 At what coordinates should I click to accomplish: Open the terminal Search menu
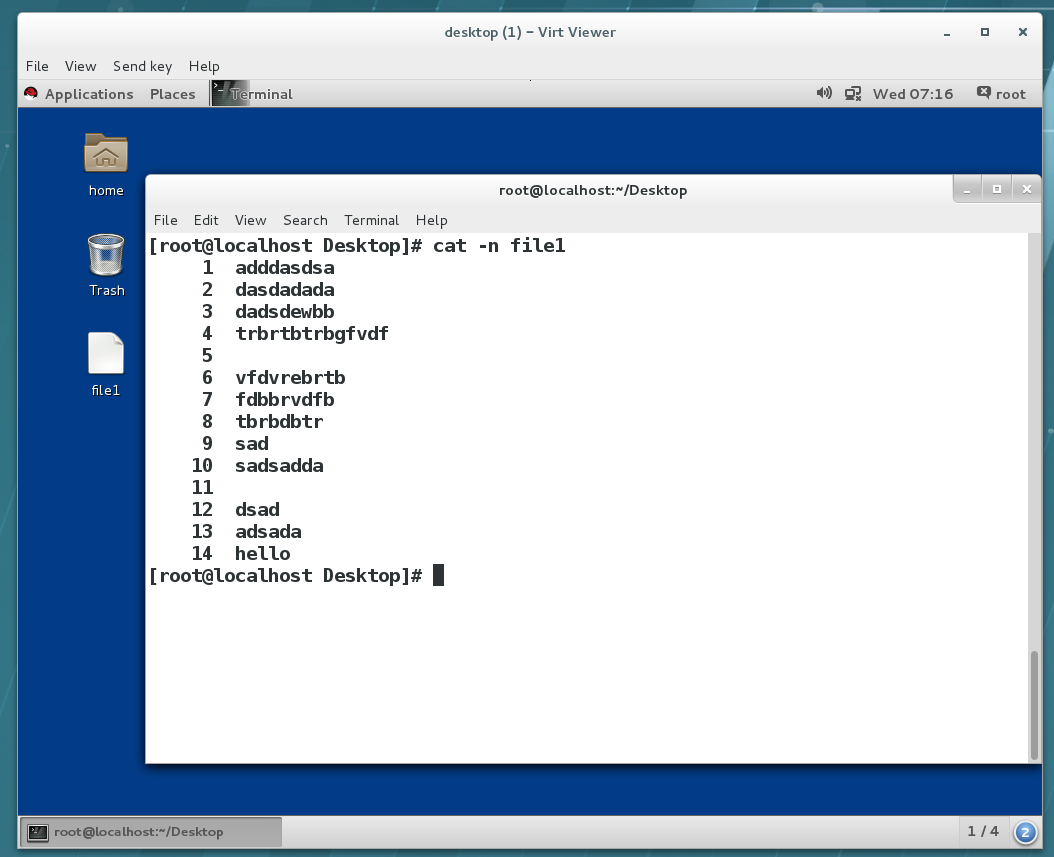305,220
